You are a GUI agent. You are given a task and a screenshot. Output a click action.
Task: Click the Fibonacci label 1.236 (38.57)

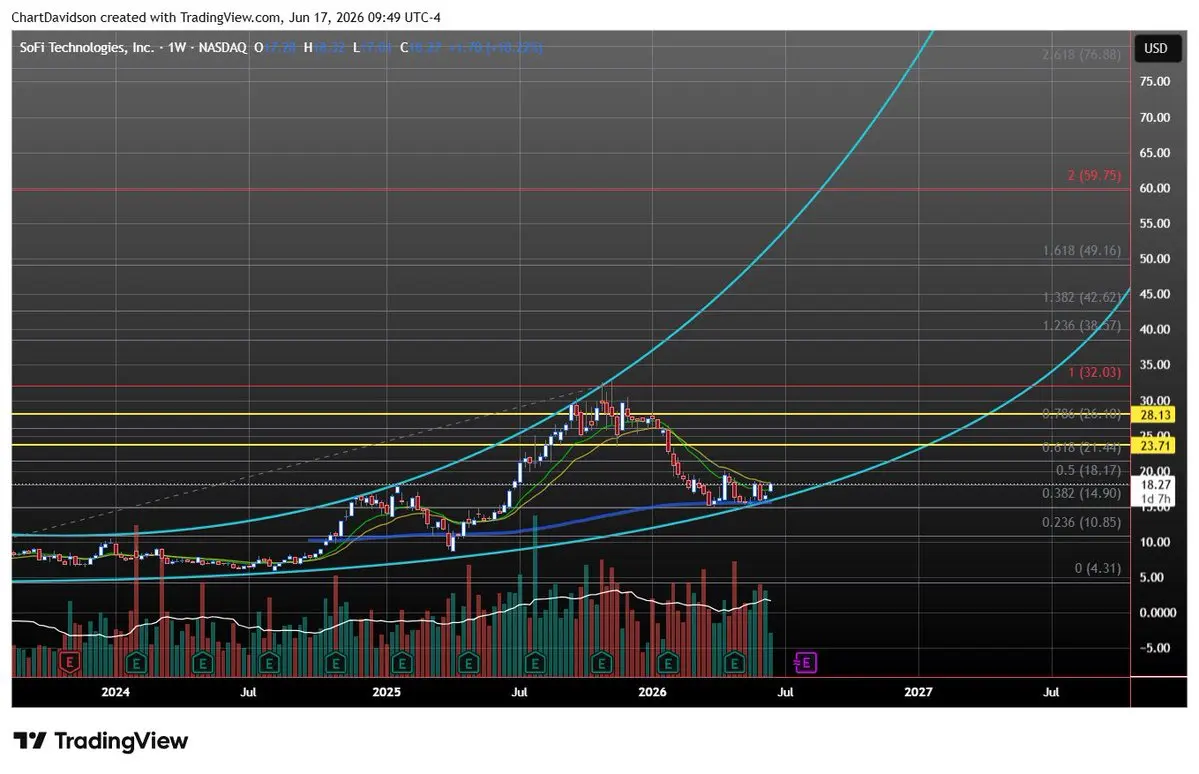[x=1082, y=326]
